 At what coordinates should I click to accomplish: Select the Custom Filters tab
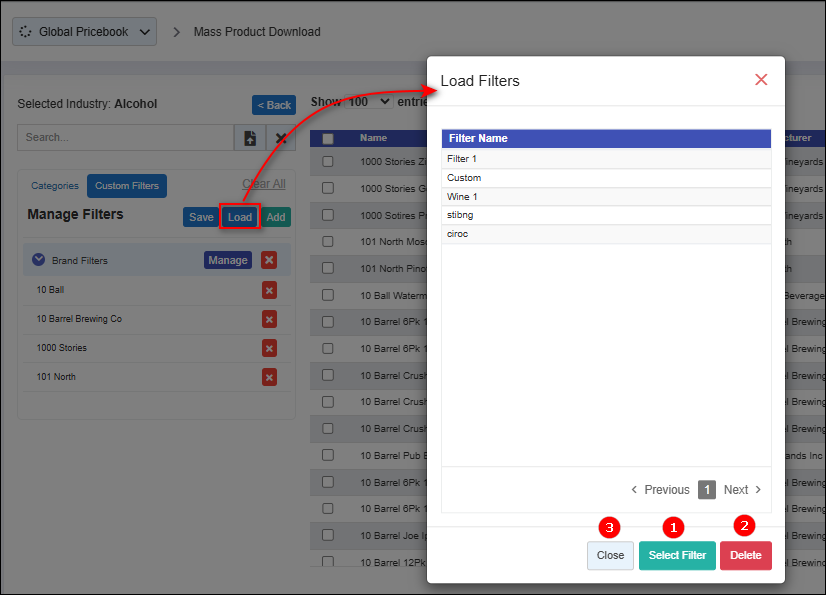(127, 186)
